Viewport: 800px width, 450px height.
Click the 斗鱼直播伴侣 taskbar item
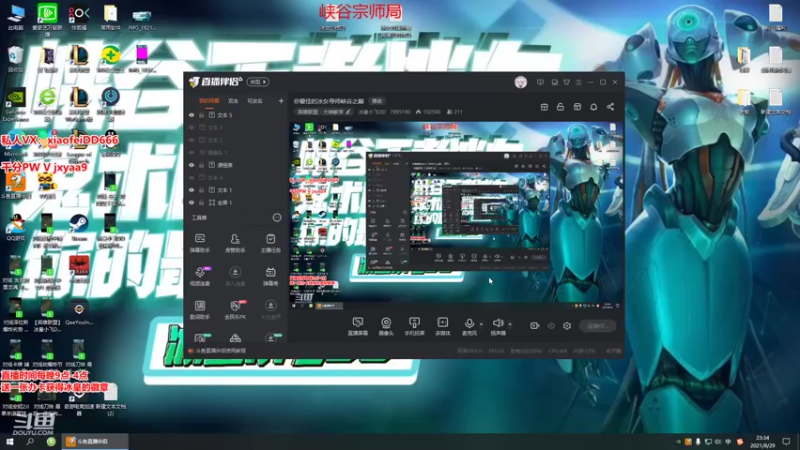(95, 442)
